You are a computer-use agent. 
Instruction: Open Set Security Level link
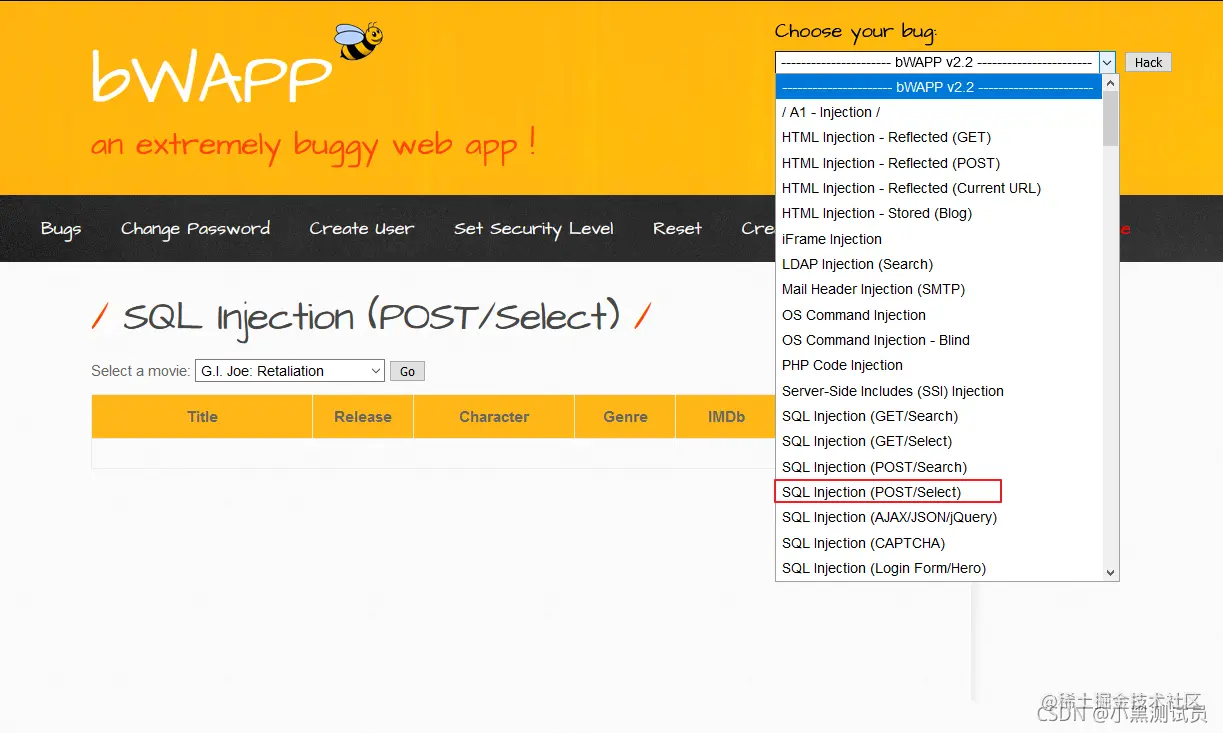pyautogui.click(x=534, y=229)
